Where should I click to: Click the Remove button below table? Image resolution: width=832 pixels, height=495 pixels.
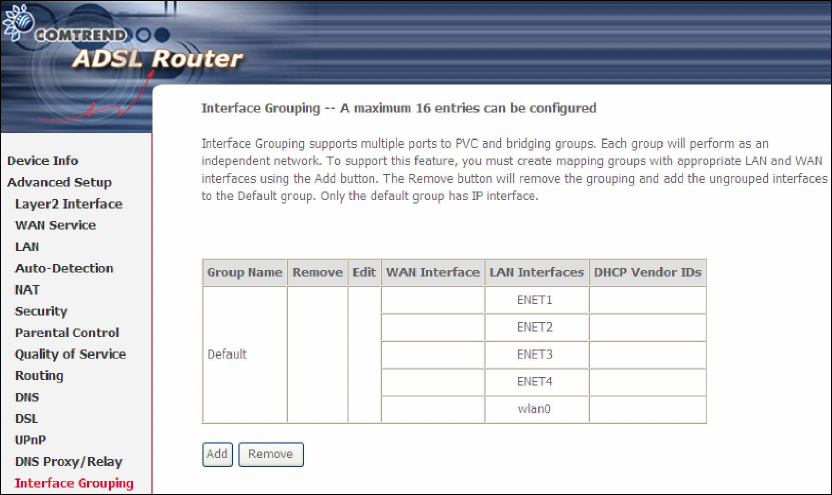click(x=271, y=454)
